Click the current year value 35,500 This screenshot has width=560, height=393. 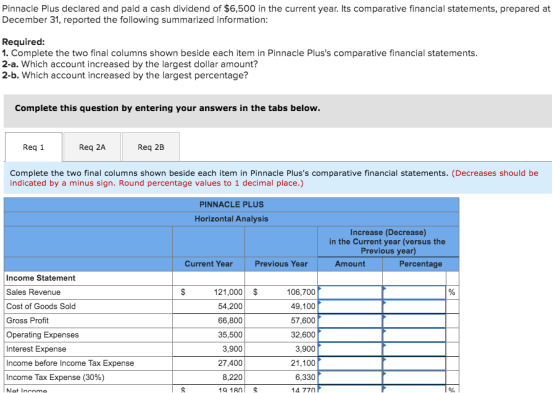tap(230, 335)
